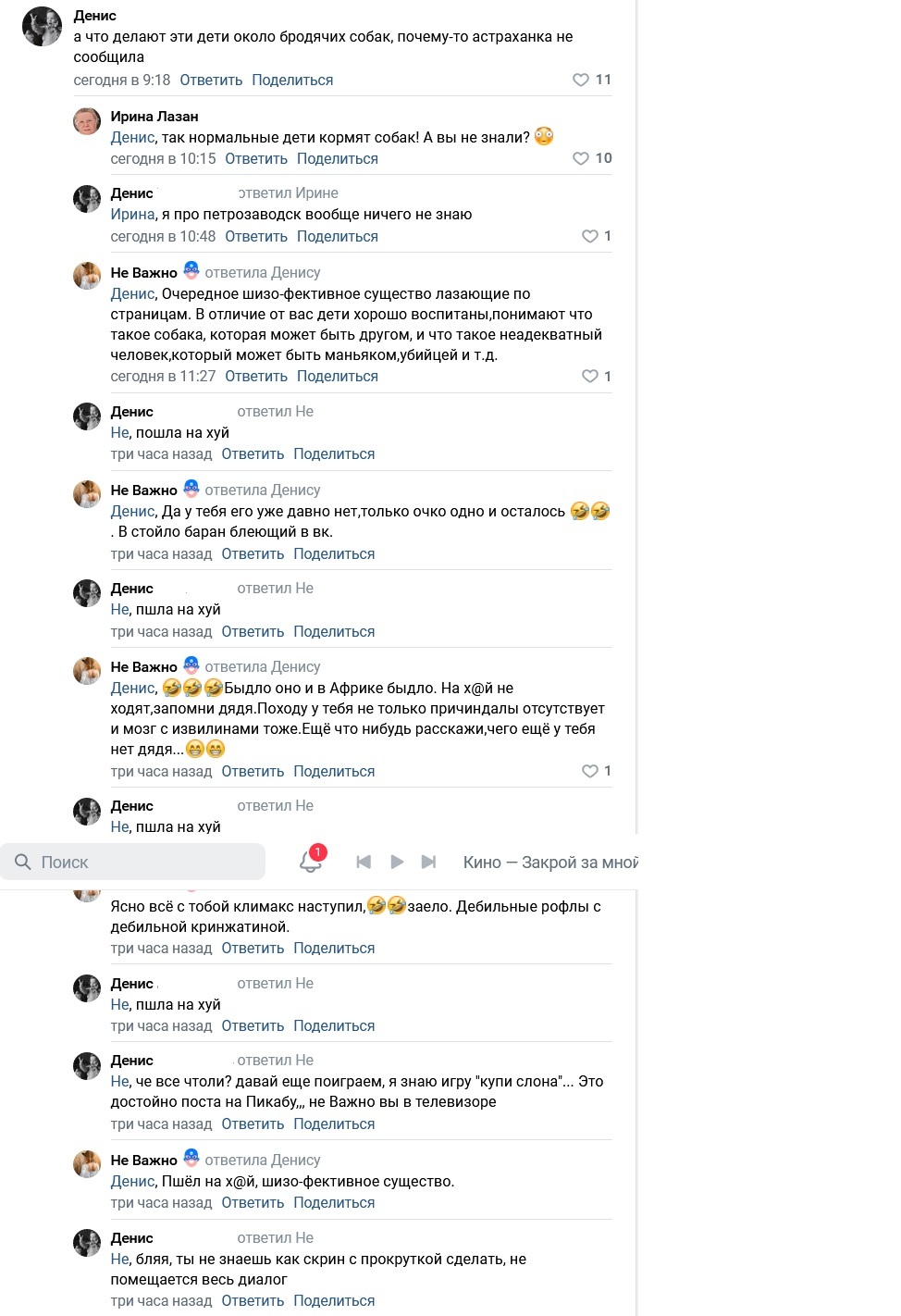
Task: Like the Не Важно comment about Африке
Action: (x=589, y=771)
